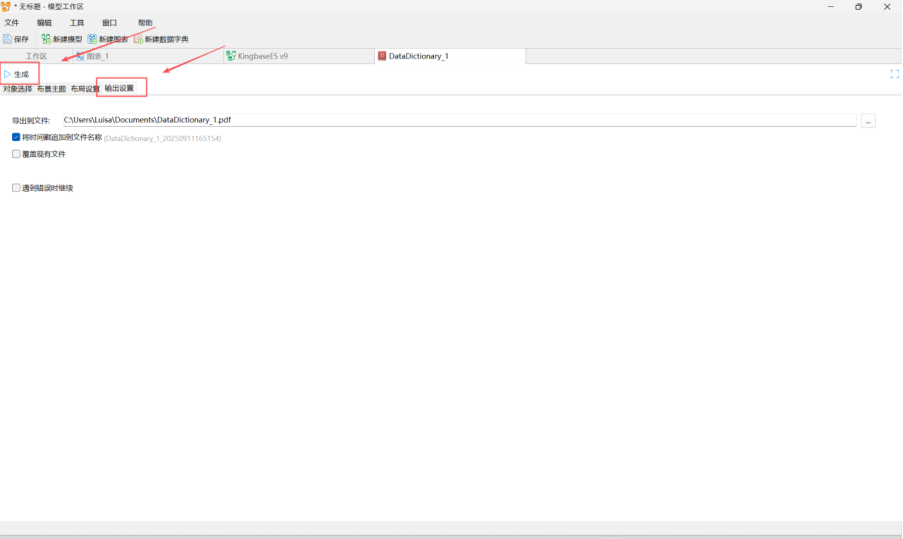Screen dimensions: 903x539
Task: Open the Object Selection (对象选择) tab
Action: tap(17, 89)
